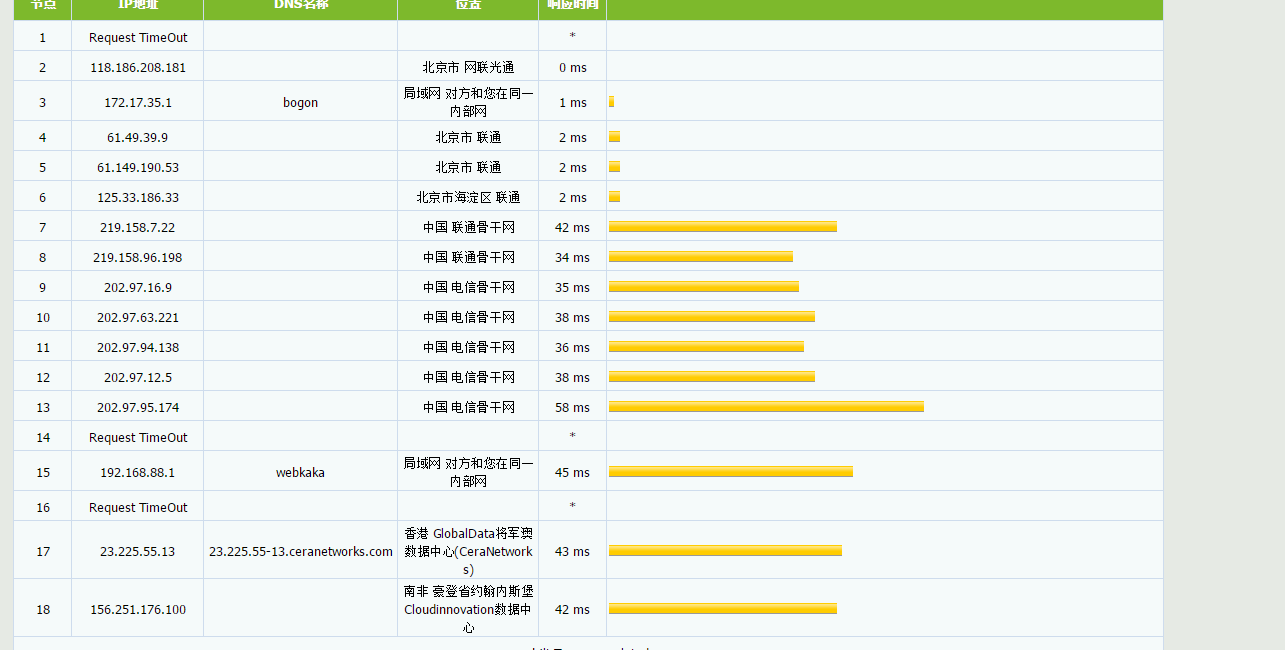
Task: Click location 北京市 网联光通
Action: coord(468,67)
